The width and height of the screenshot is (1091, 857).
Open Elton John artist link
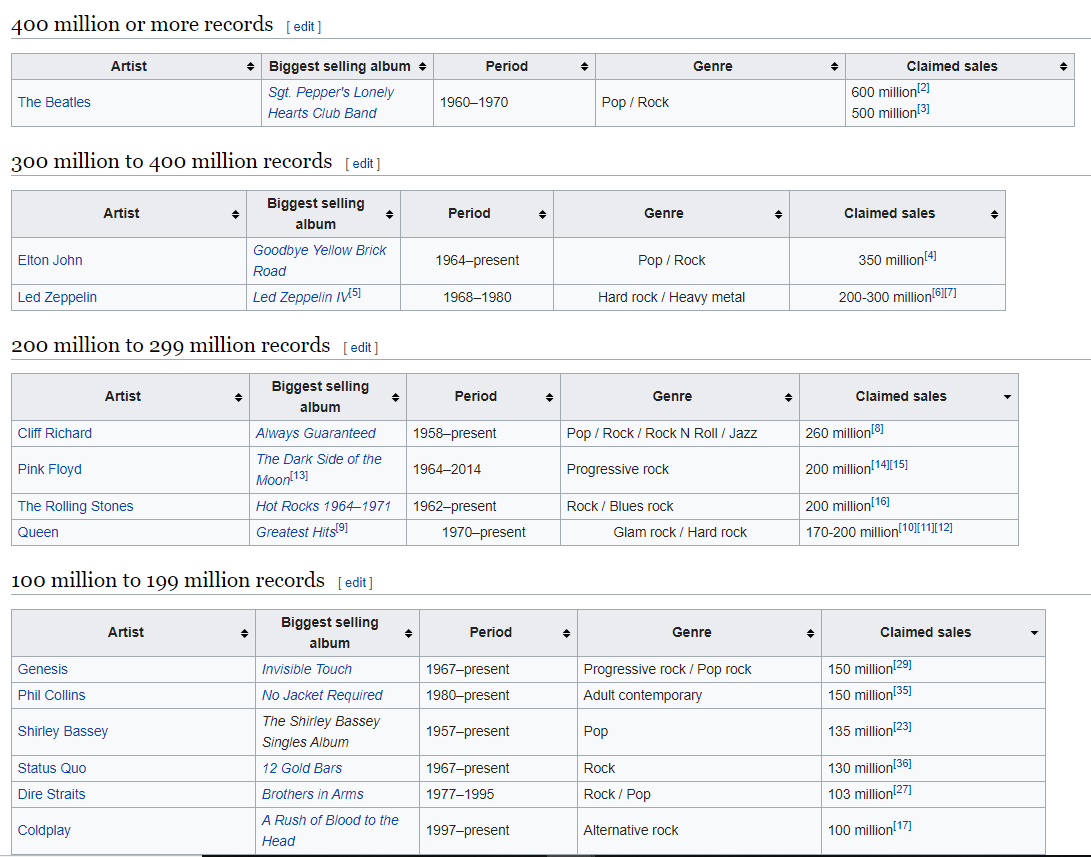pyautogui.click(x=50, y=260)
